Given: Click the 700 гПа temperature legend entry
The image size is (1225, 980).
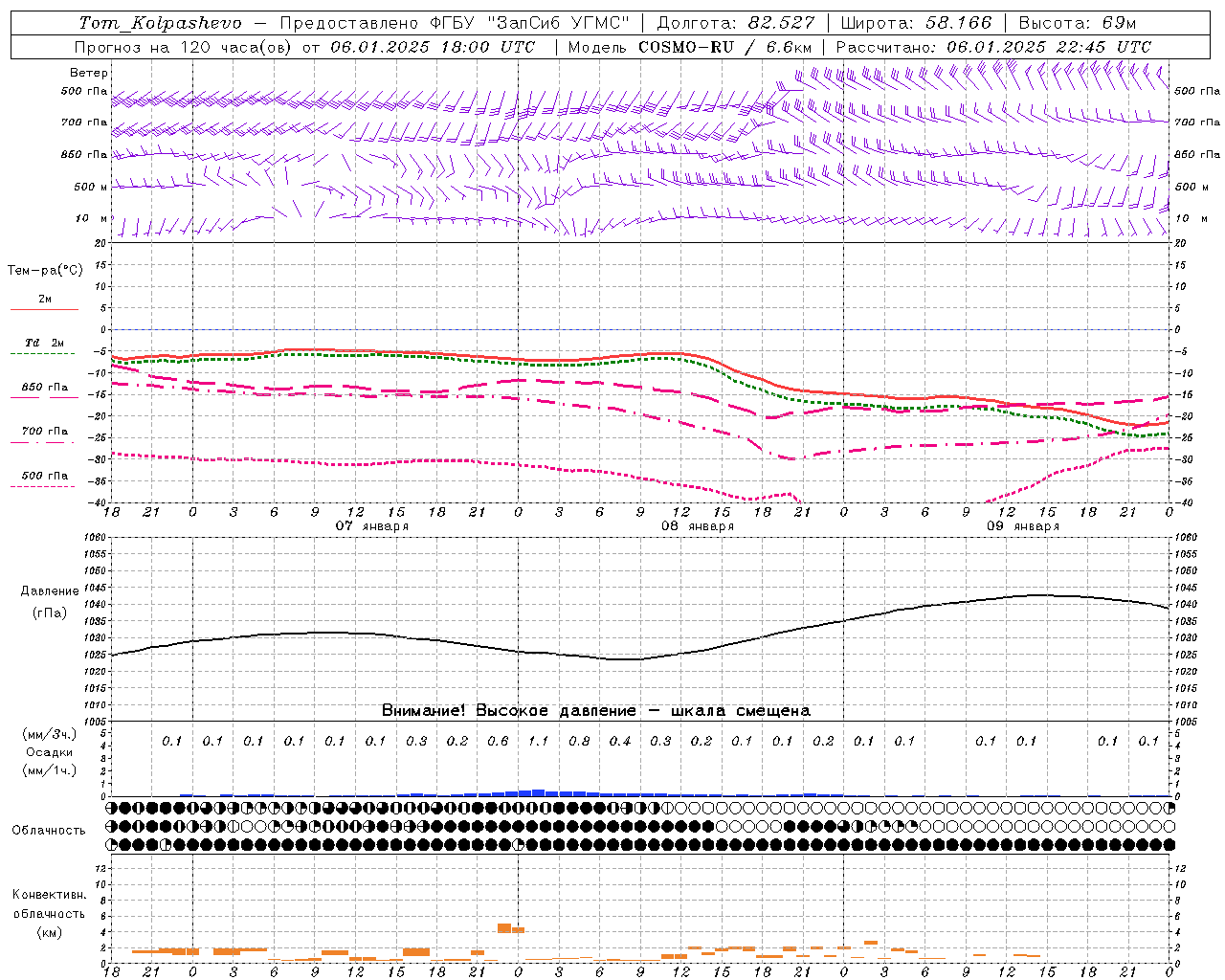Looking at the screenshot, I should [x=45, y=432].
